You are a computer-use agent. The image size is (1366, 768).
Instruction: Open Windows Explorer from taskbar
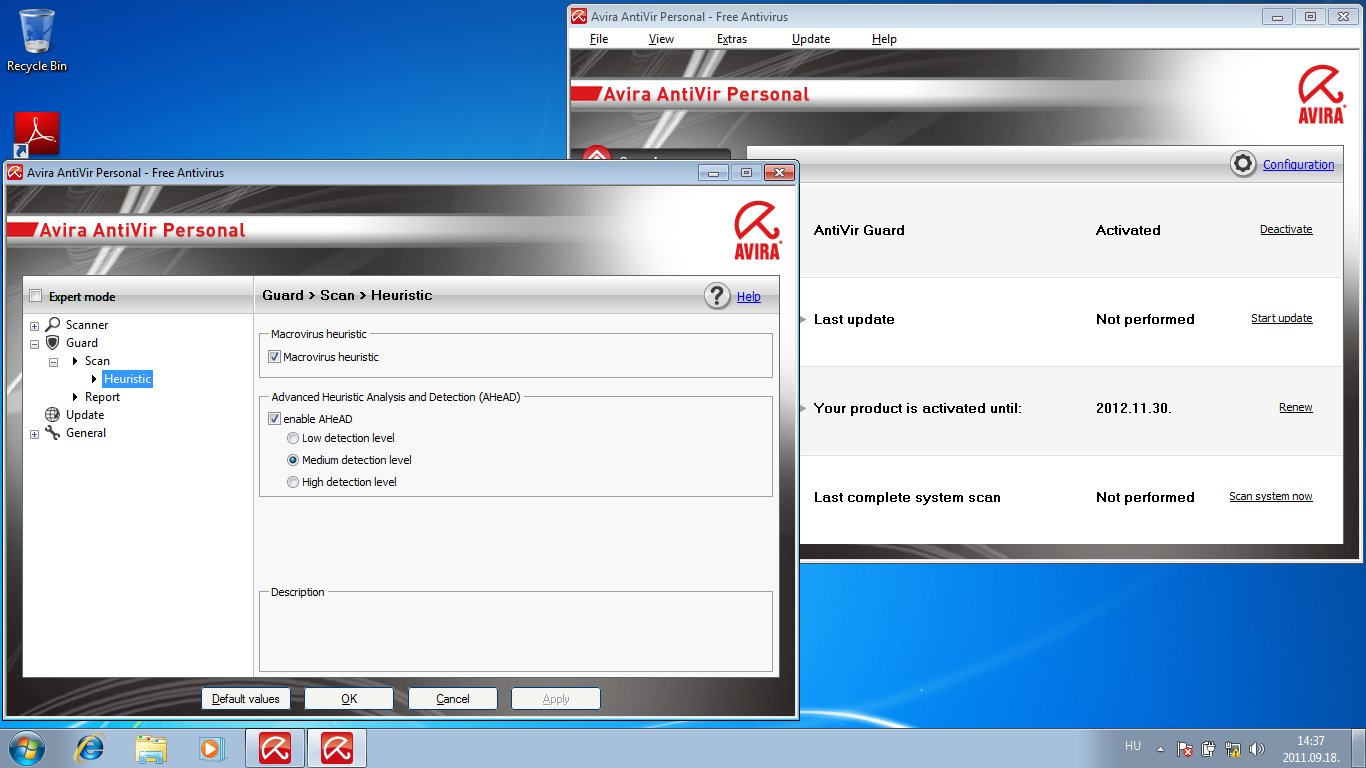(x=151, y=747)
